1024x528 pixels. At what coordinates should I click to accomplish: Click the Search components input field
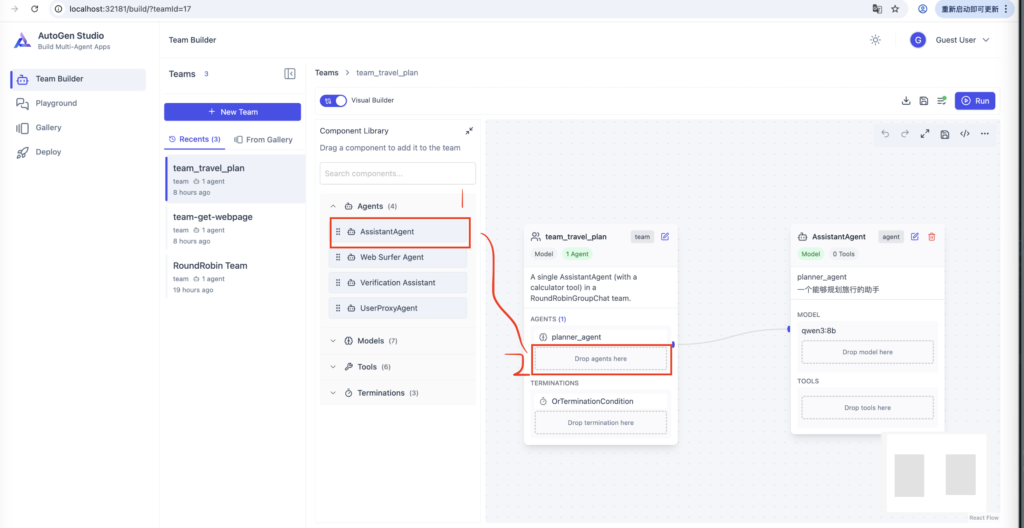(398, 173)
